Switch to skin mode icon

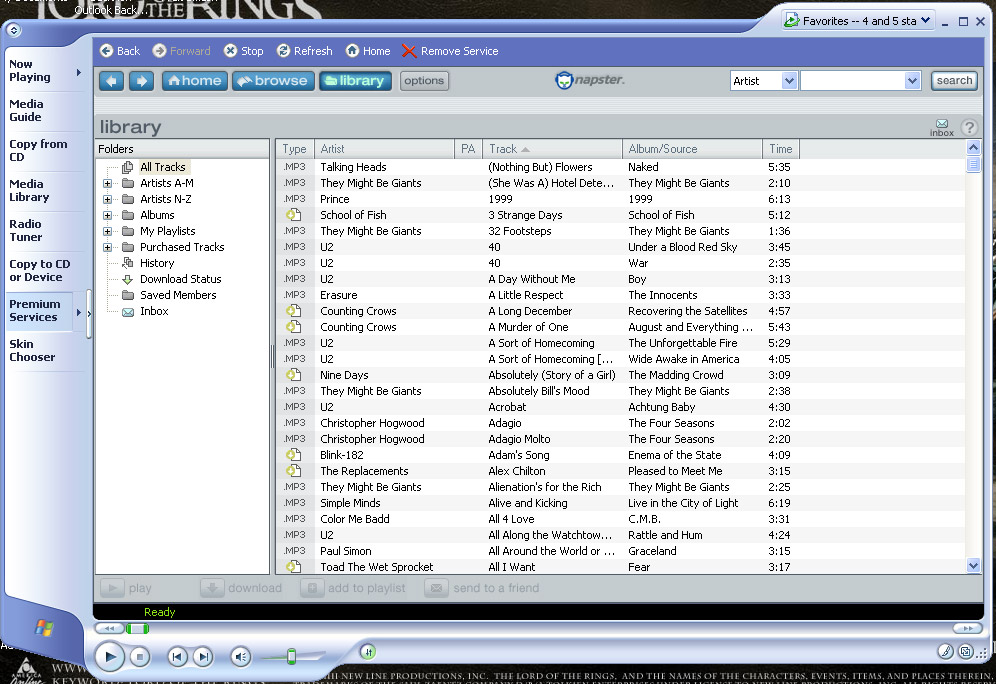[x=966, y=652]
